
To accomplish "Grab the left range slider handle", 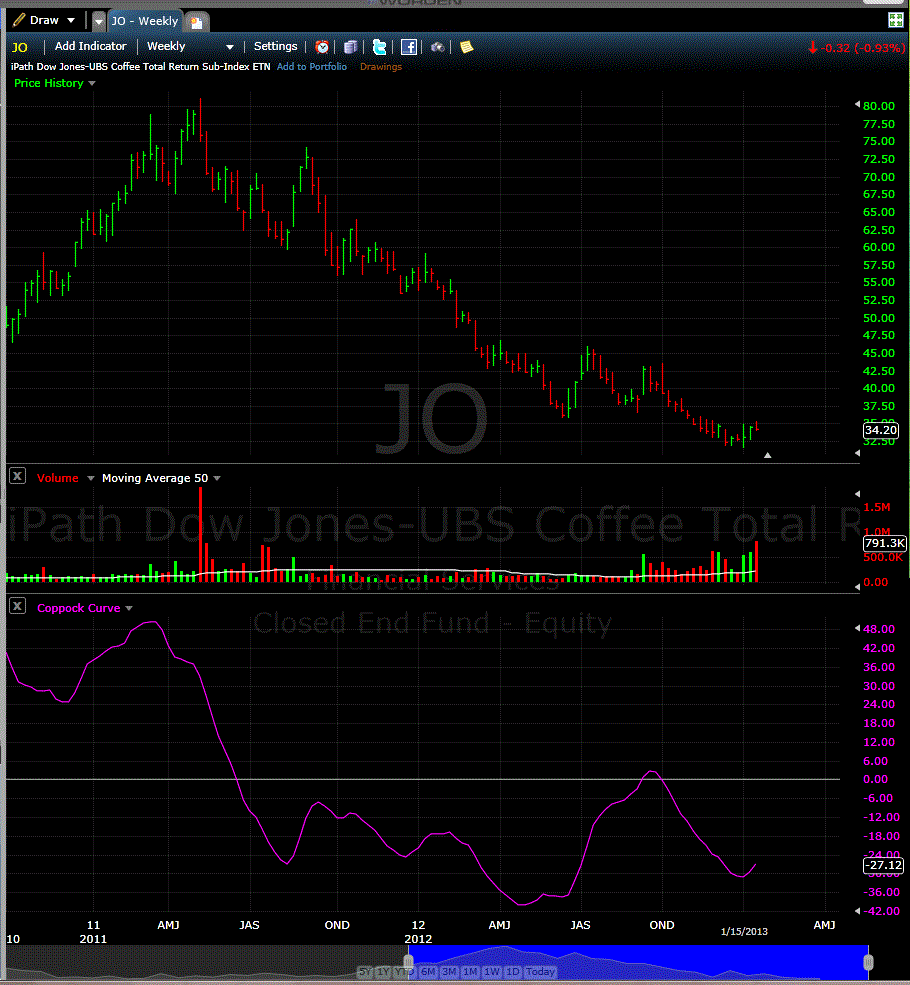I will click(x=408, y=962).
